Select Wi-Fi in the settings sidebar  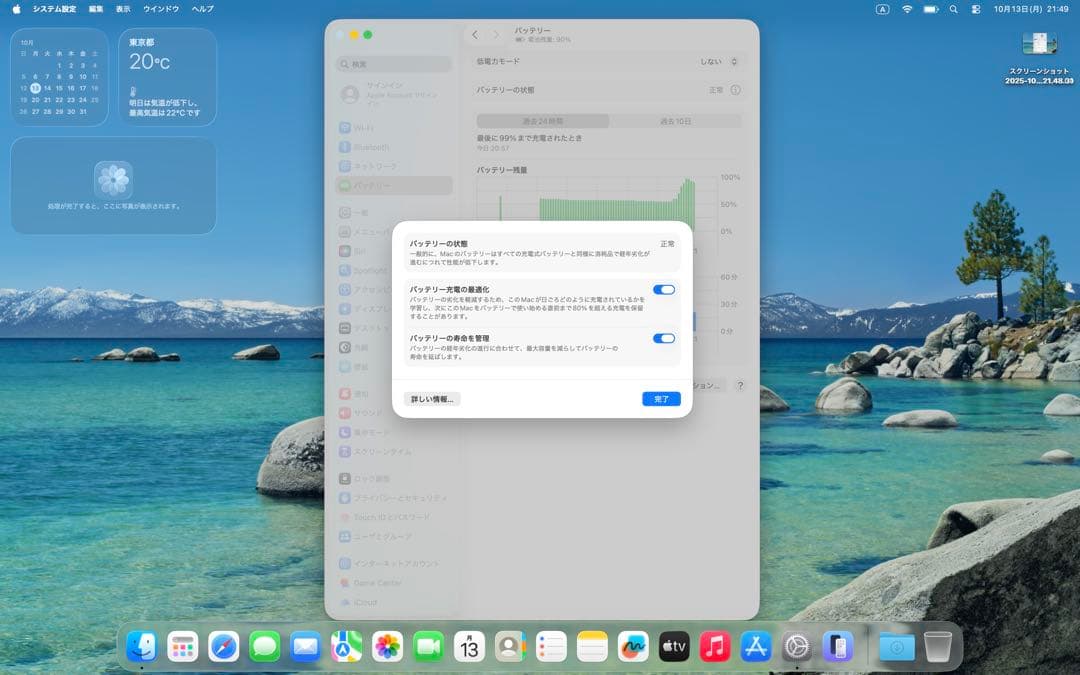(375, 127)
